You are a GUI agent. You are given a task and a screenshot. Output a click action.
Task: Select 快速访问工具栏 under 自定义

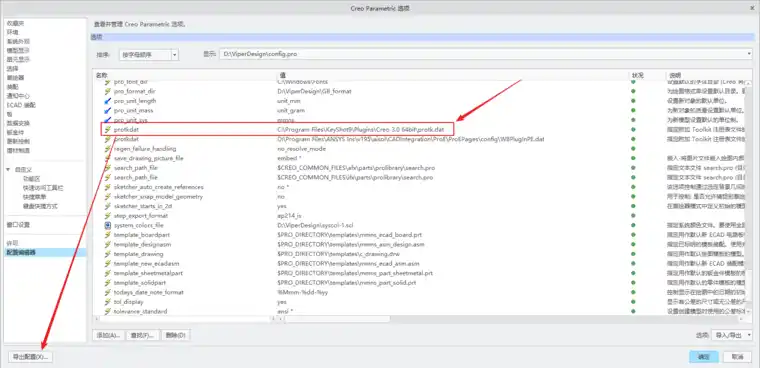(x=43, y=188)
